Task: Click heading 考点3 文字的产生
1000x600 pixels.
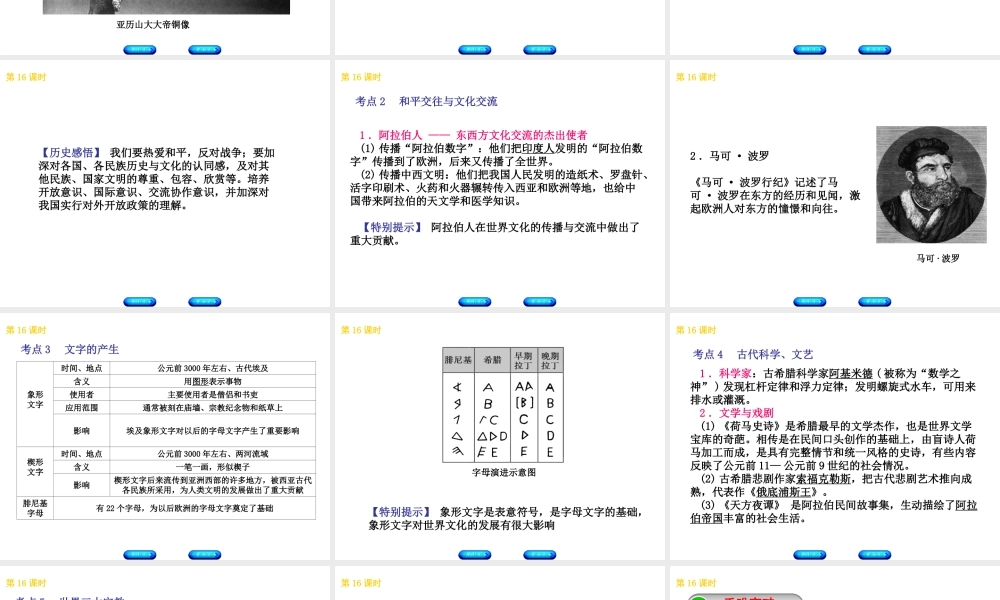Action: 70,349
